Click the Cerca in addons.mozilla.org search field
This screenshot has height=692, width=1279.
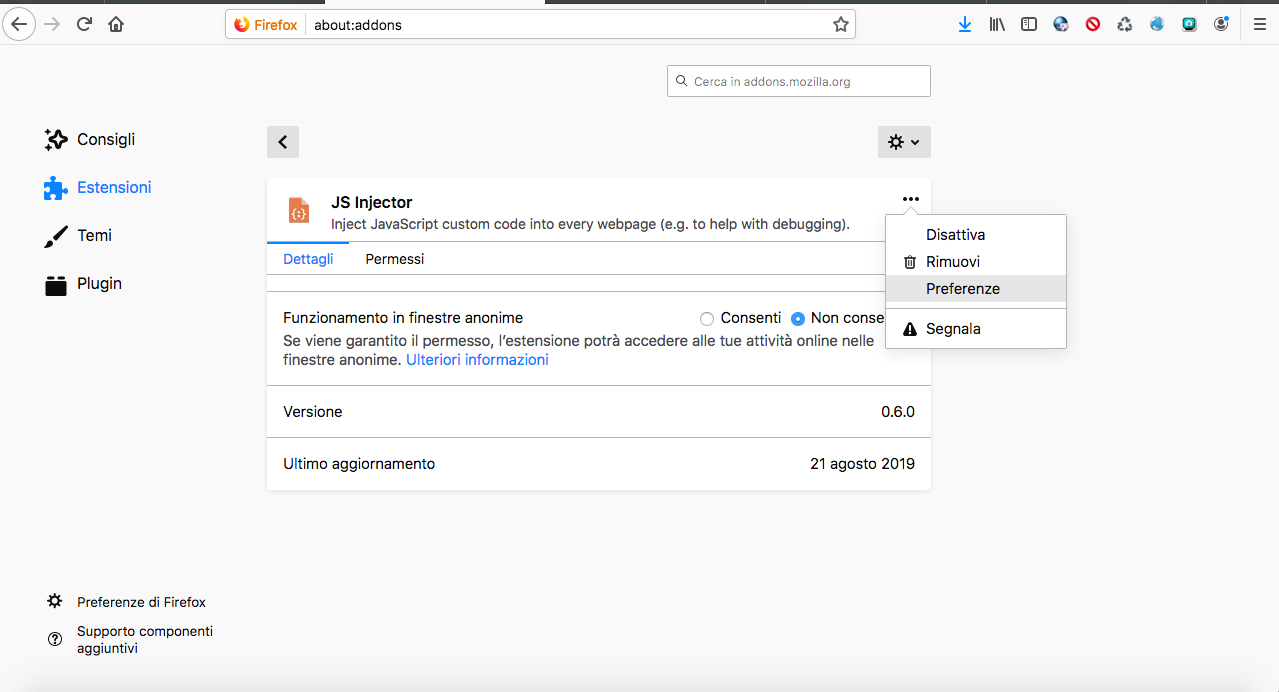pyautogui.click(x=799, y=81)
